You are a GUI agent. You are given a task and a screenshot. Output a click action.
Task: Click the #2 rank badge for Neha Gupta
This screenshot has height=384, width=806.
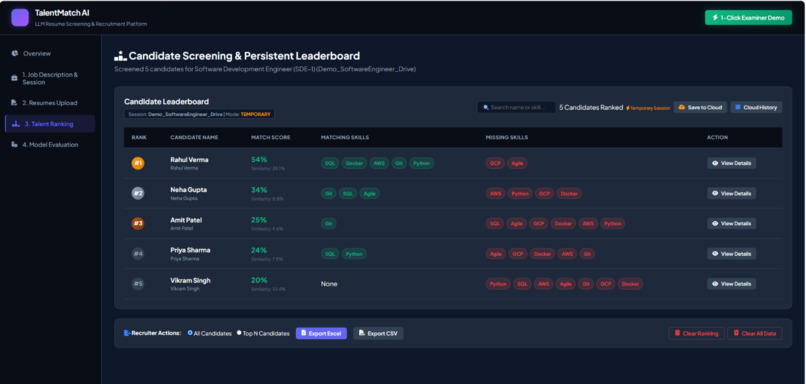tap(138, 193)
